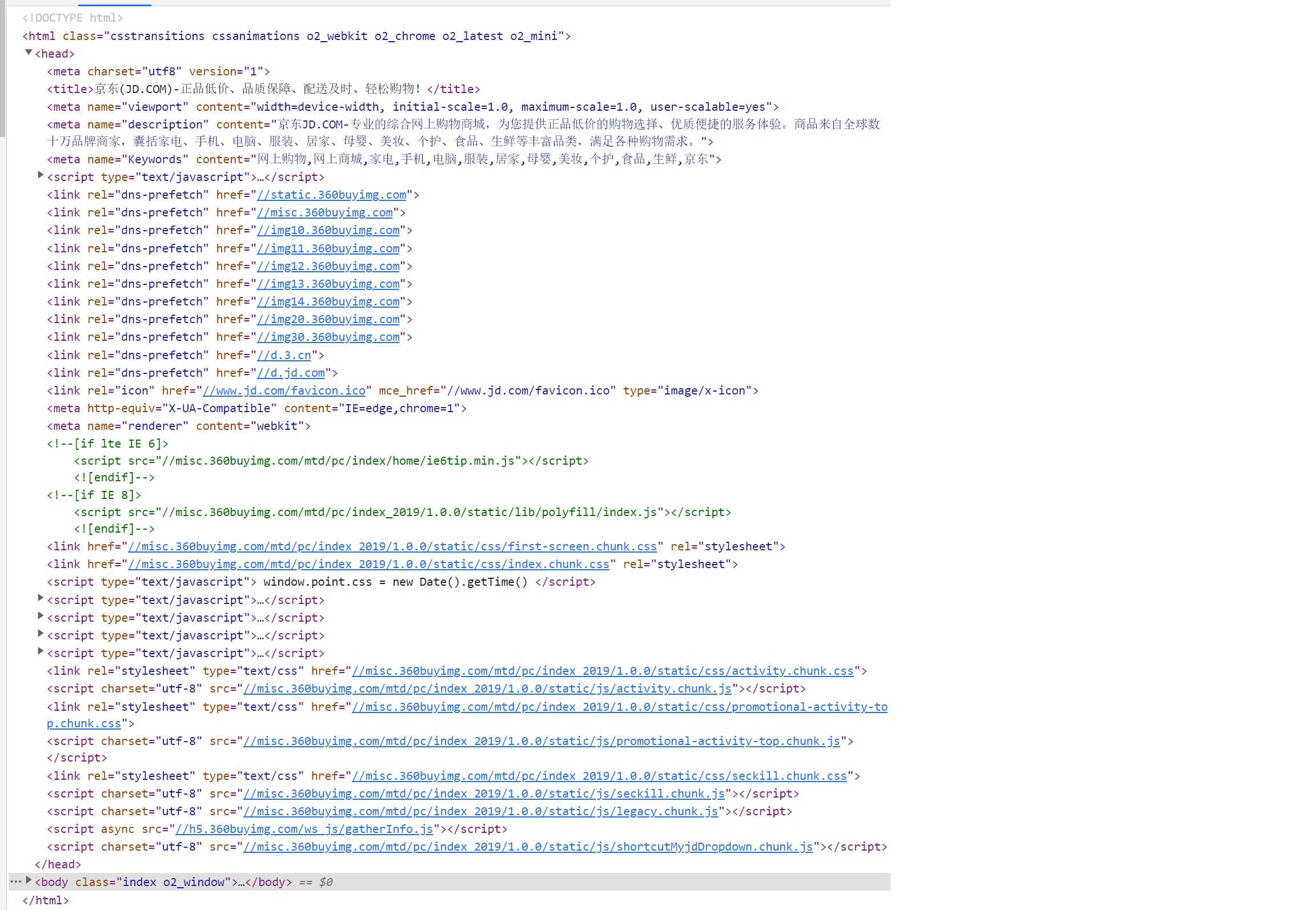Select the window.point.css script line

(x=321, y=582)
